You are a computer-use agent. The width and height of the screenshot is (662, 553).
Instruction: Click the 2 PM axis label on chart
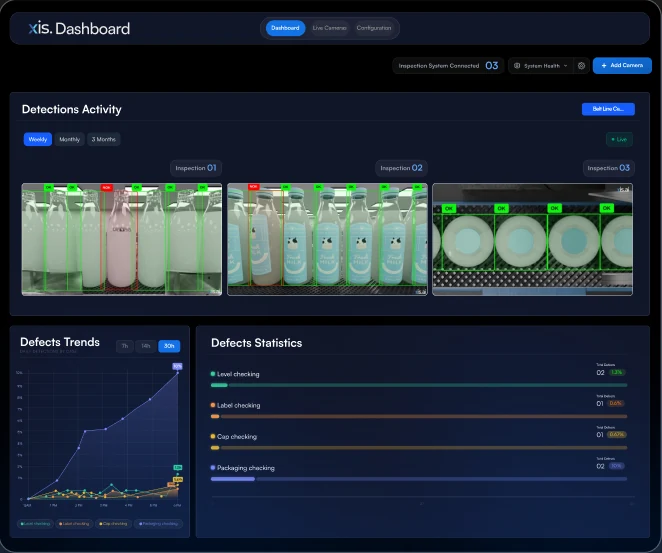pos(79,505)
